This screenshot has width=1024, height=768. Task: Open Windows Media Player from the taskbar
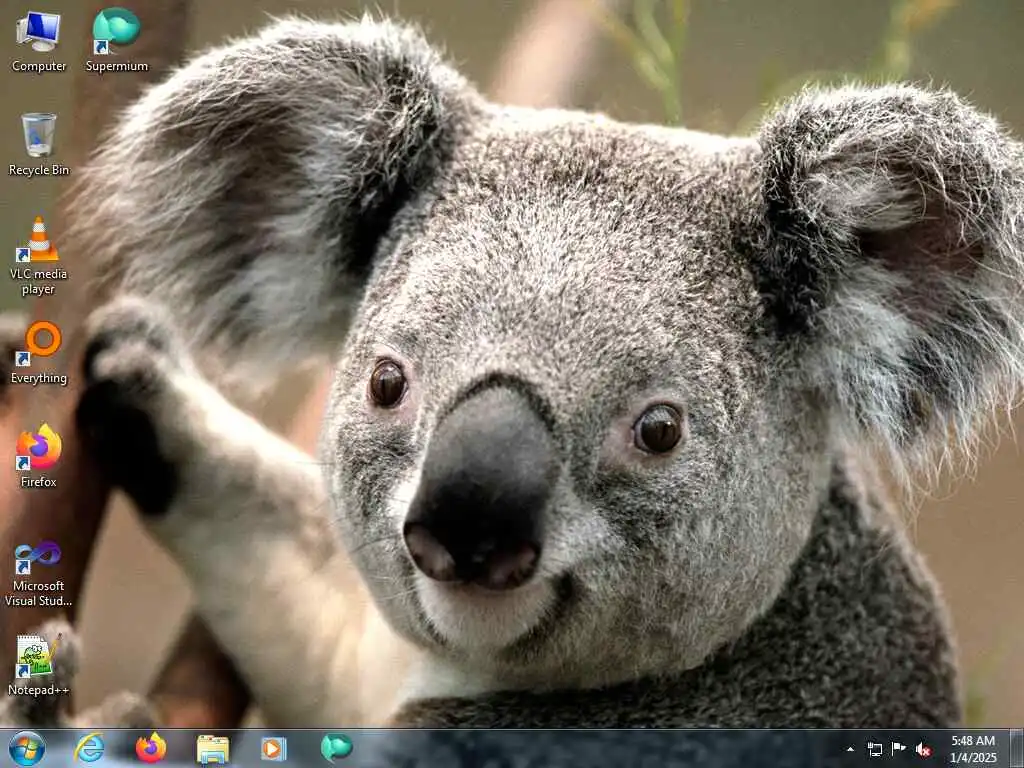click(274, 748)
